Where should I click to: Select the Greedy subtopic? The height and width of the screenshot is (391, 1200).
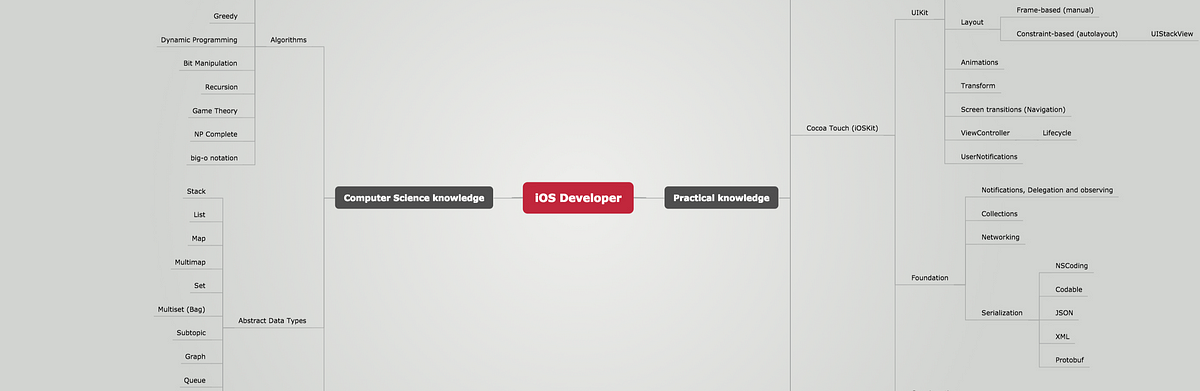[x=225, y=16]
